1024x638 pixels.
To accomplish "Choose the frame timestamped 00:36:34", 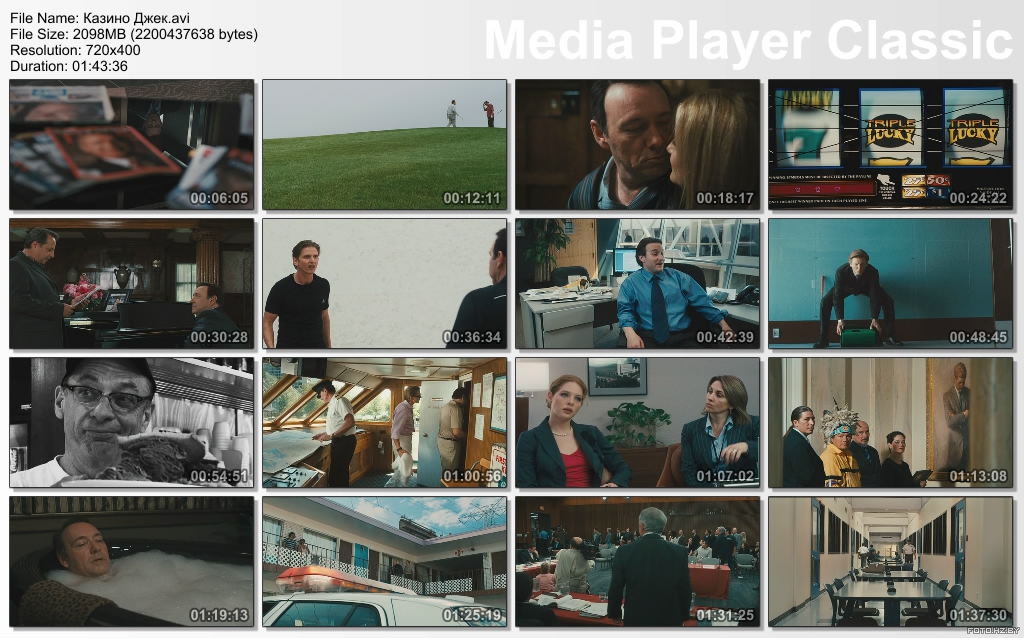I will click(x=384, y=283).
